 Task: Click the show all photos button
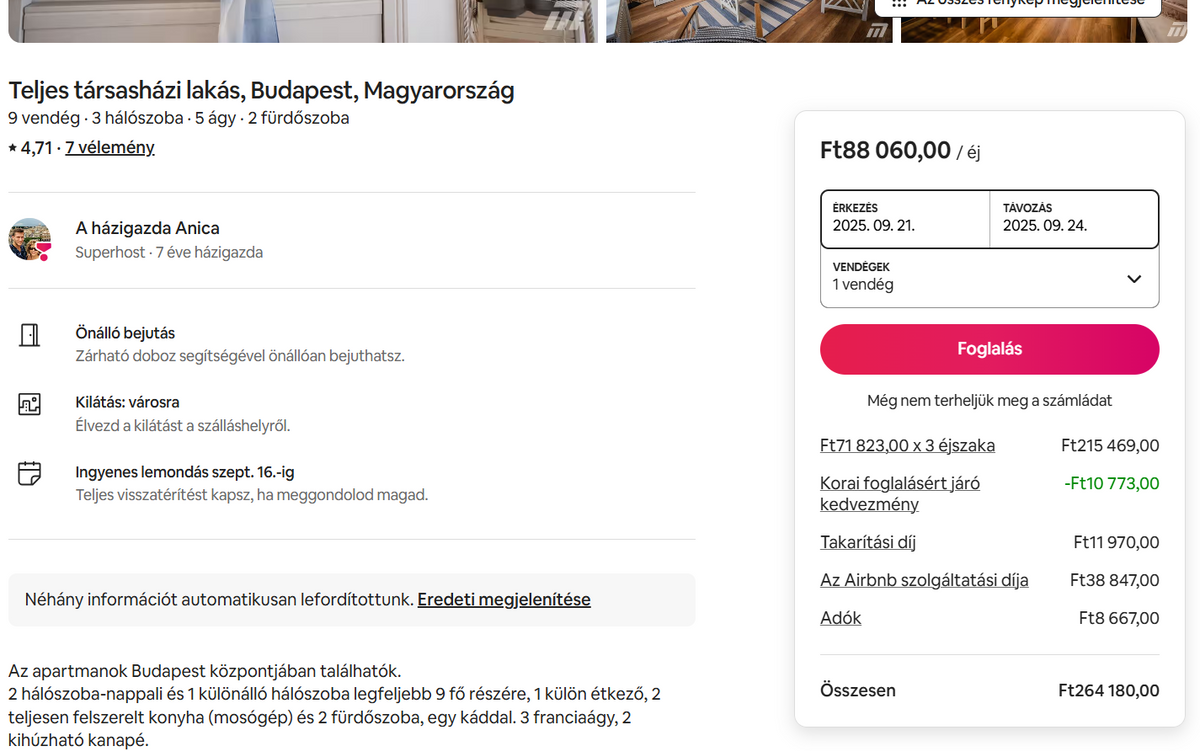tap(1018, 6)
